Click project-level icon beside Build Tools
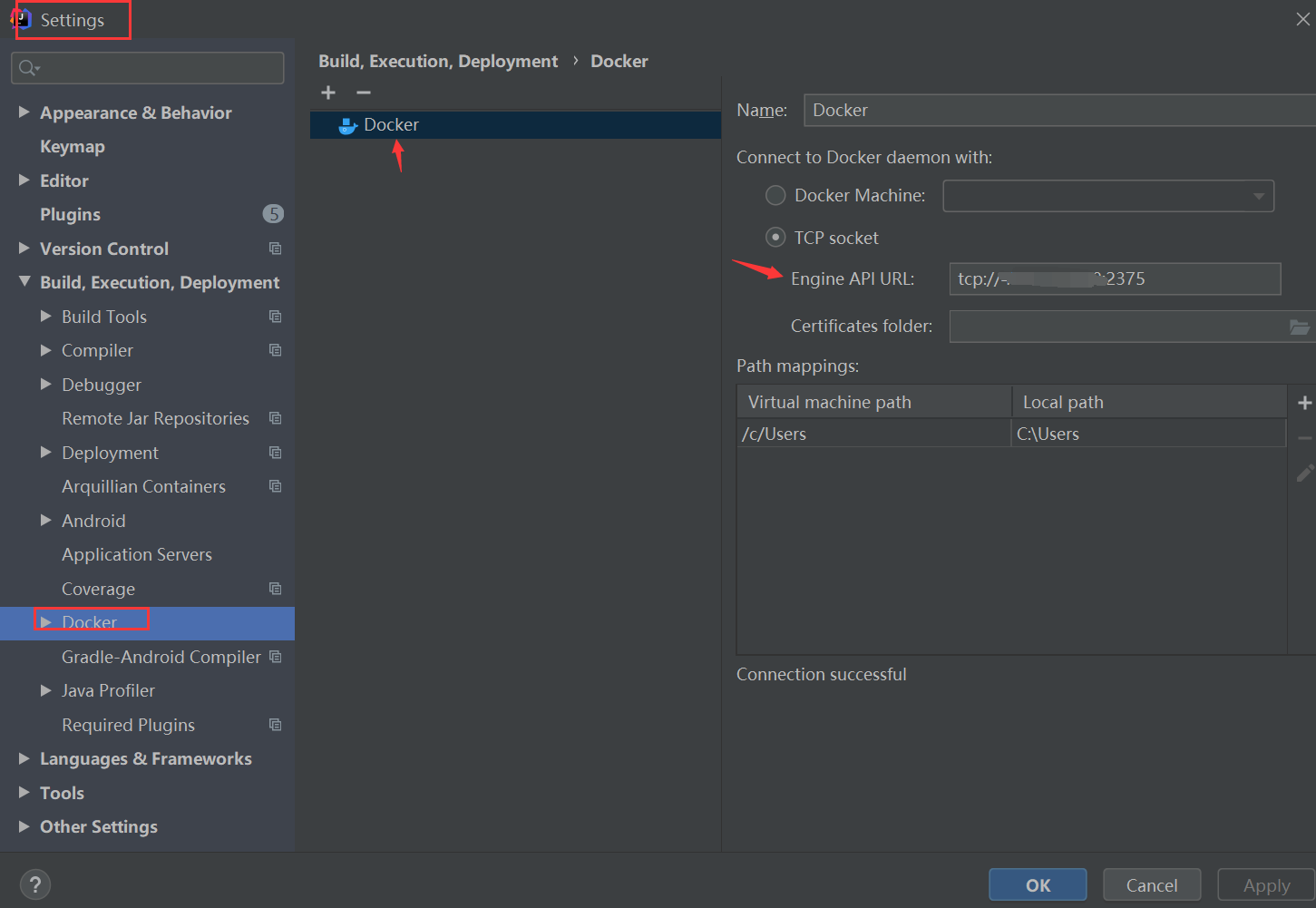The width and height of the screenshot is (1316, 908). click(276, 317)
